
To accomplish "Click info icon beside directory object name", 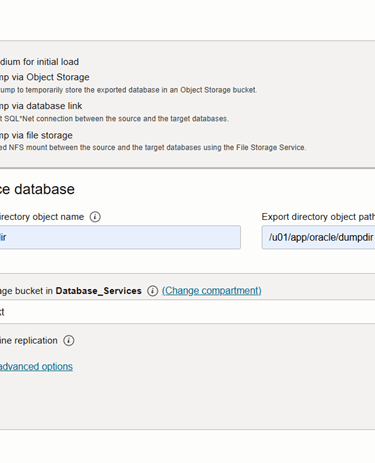I will point(95,217).
